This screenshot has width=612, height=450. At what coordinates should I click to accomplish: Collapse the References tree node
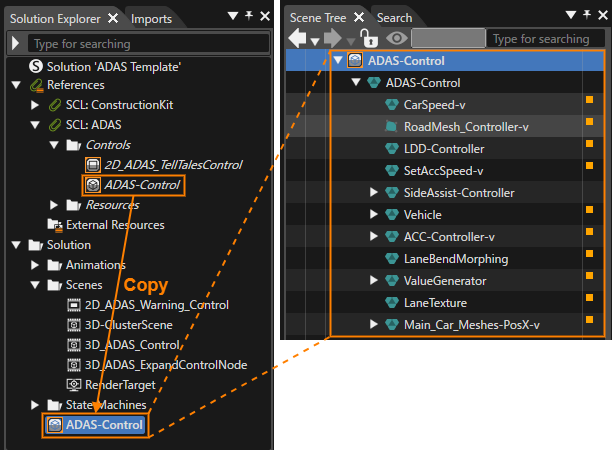[x=16, y=85]
